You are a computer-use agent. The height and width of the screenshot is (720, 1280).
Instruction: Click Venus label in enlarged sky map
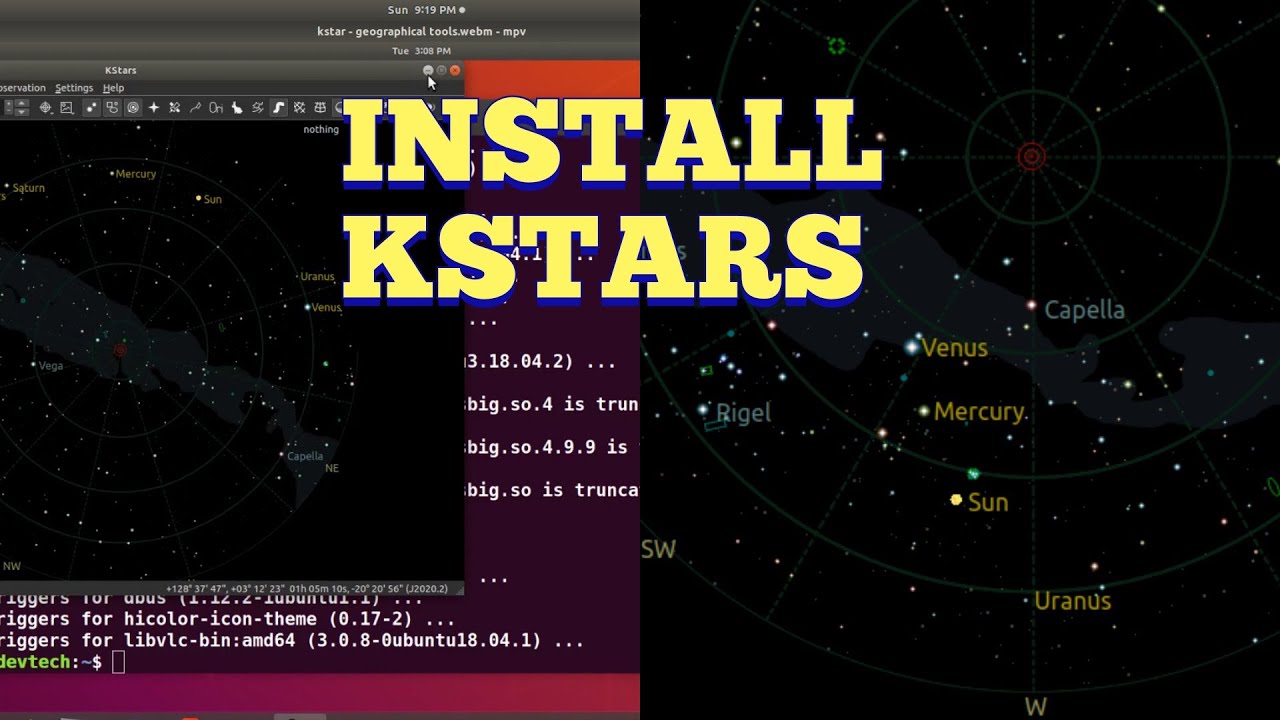(955, 348)
